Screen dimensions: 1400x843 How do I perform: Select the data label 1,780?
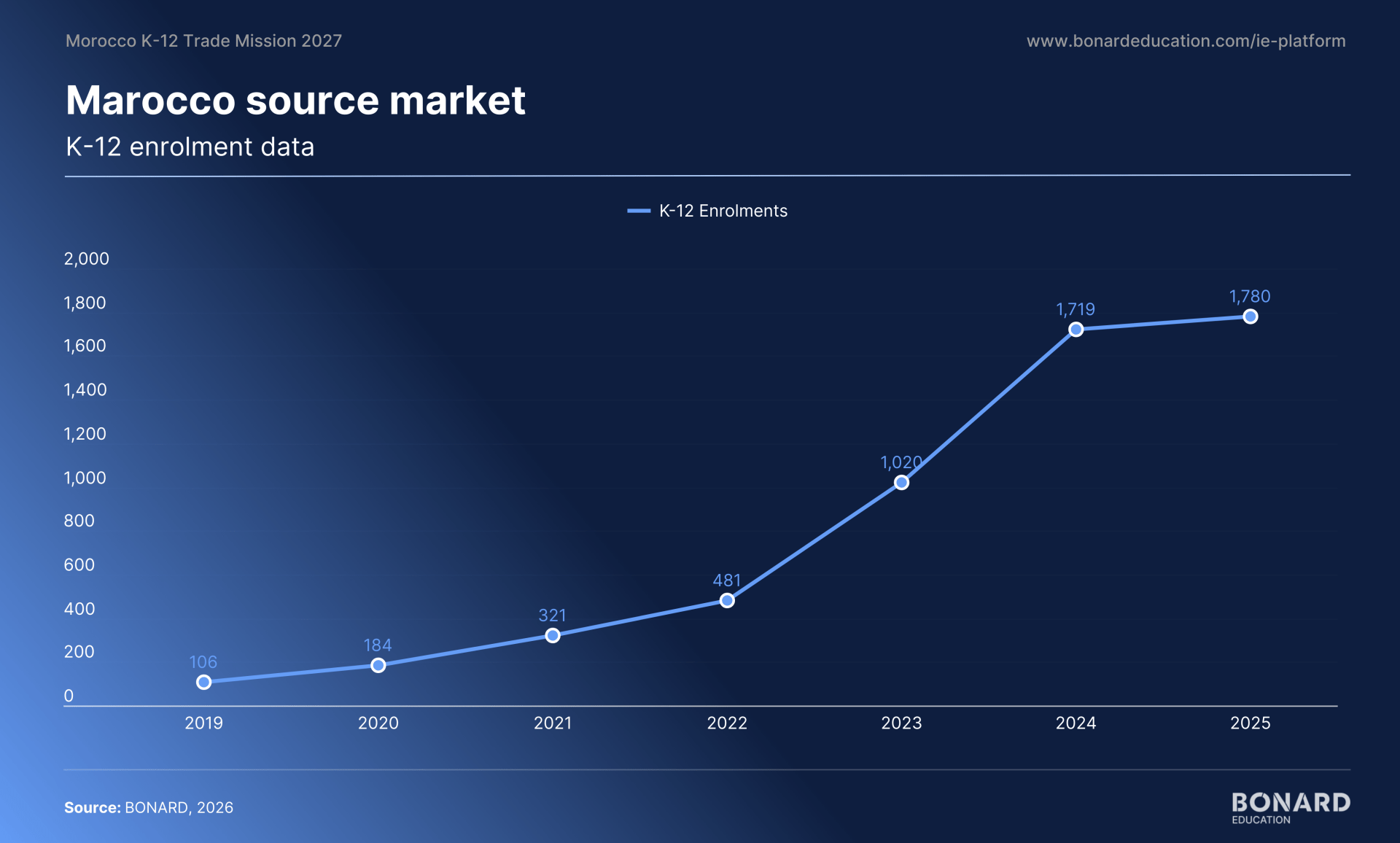1250,296
